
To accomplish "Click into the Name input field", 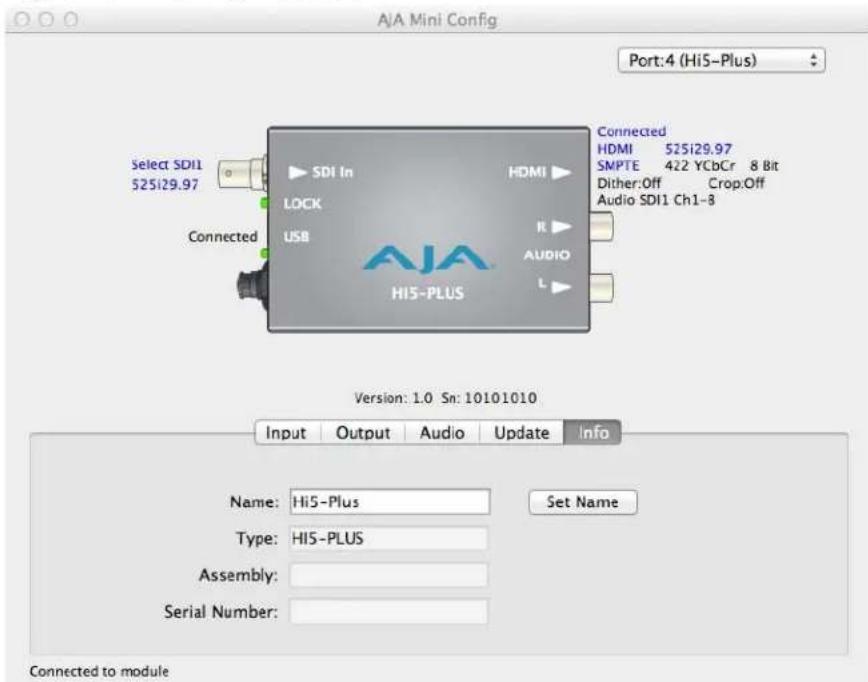I will point(390,502).
